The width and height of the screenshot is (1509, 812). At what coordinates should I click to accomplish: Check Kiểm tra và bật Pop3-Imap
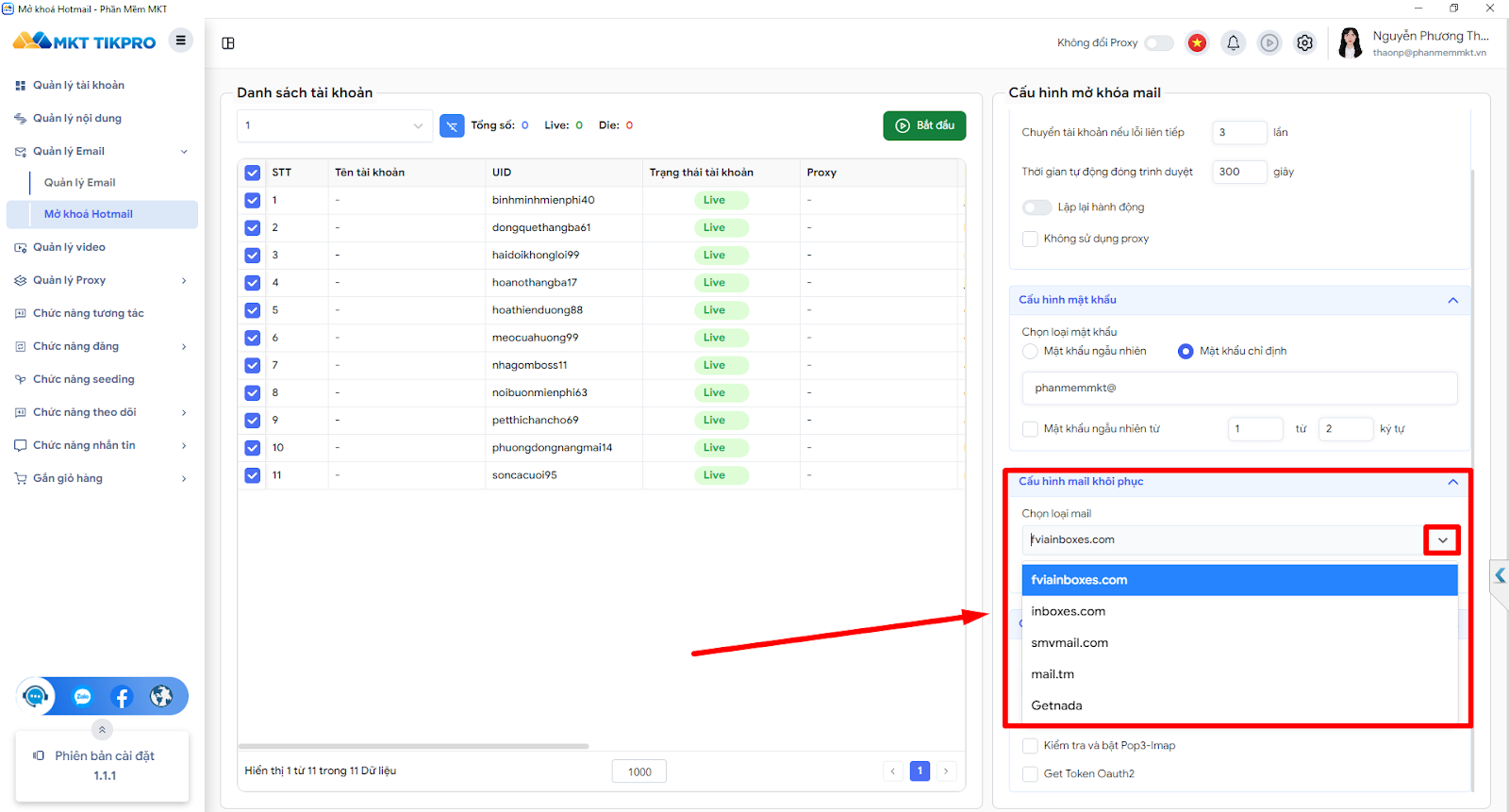tap(1030, 746)
